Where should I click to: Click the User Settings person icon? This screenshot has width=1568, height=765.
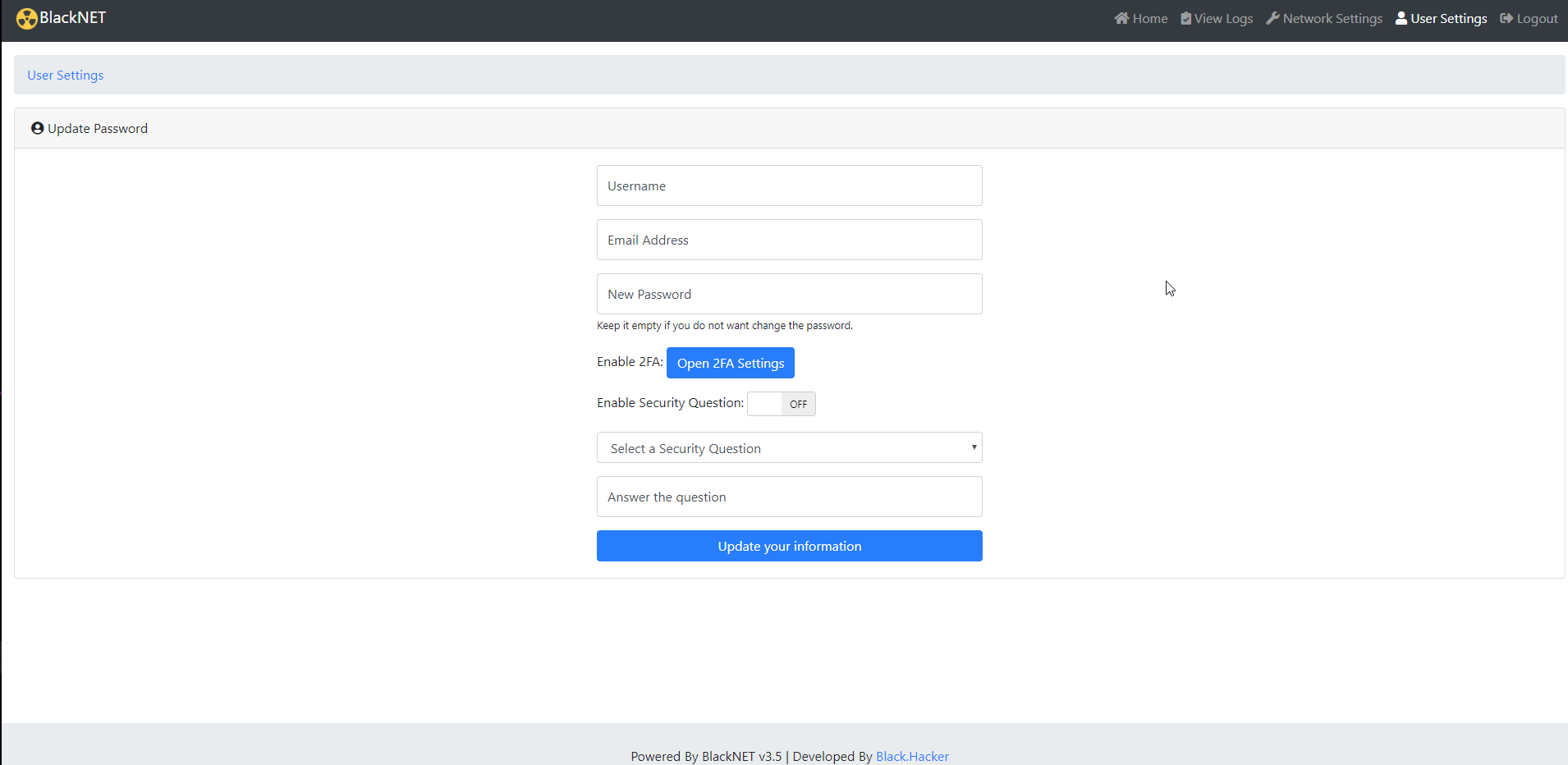click(x=1401, y=18)
